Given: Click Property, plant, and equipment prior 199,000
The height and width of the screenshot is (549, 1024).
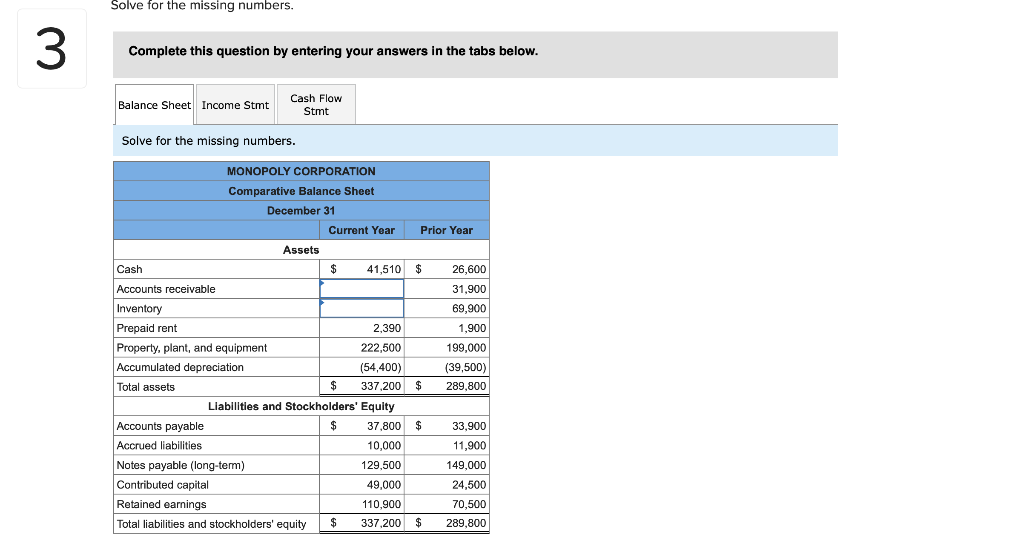Looking at the screenshot, I should (466, 347).
